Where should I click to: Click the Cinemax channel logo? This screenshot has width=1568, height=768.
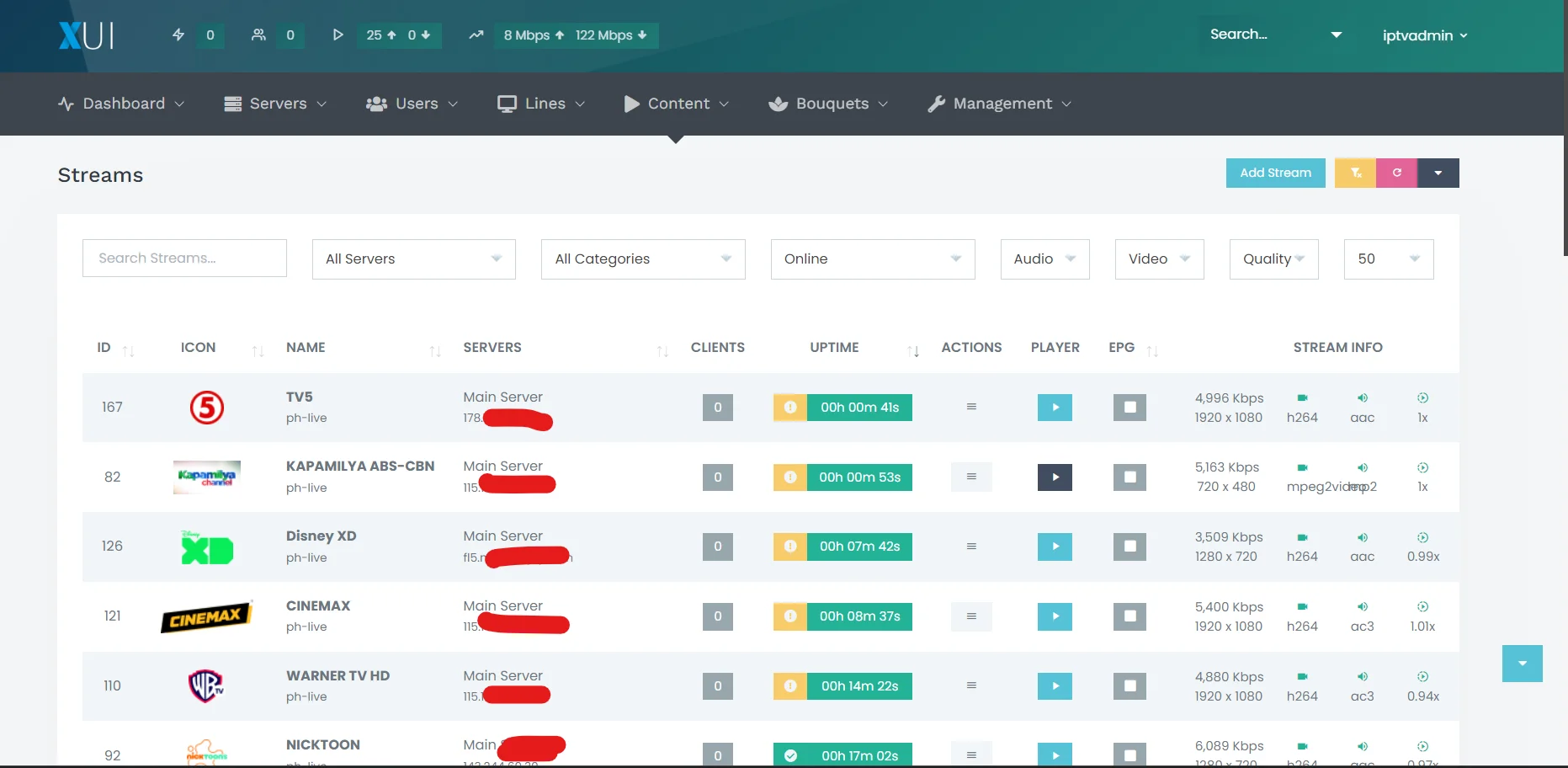206,616
